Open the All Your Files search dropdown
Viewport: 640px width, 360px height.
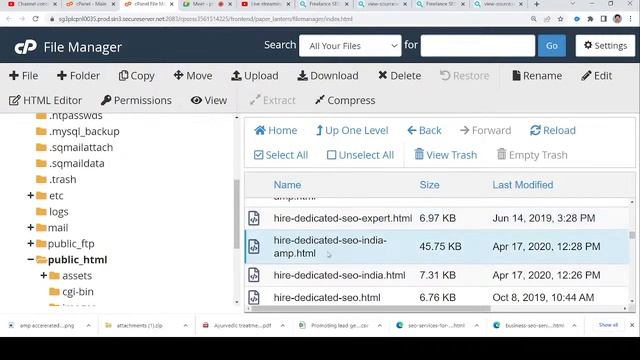coord(350,46)
